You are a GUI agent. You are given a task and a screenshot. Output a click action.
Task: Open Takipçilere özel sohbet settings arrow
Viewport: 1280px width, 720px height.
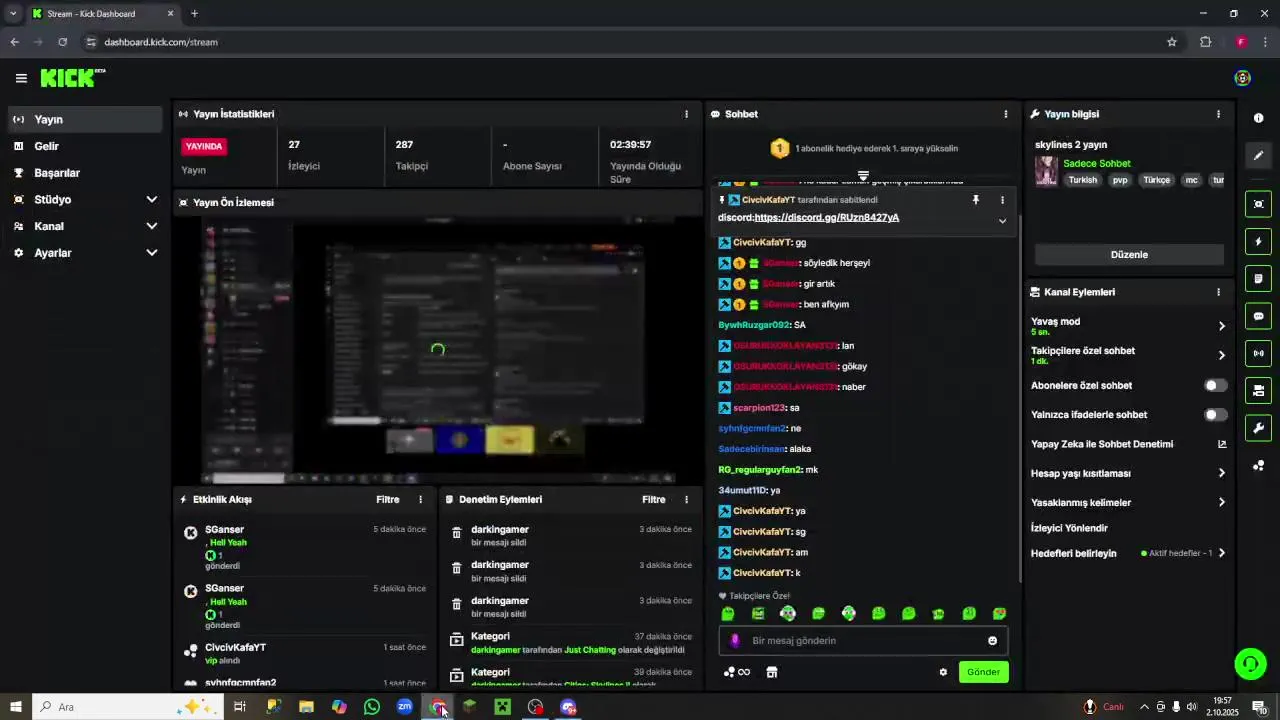click(x=1221, y=355)
